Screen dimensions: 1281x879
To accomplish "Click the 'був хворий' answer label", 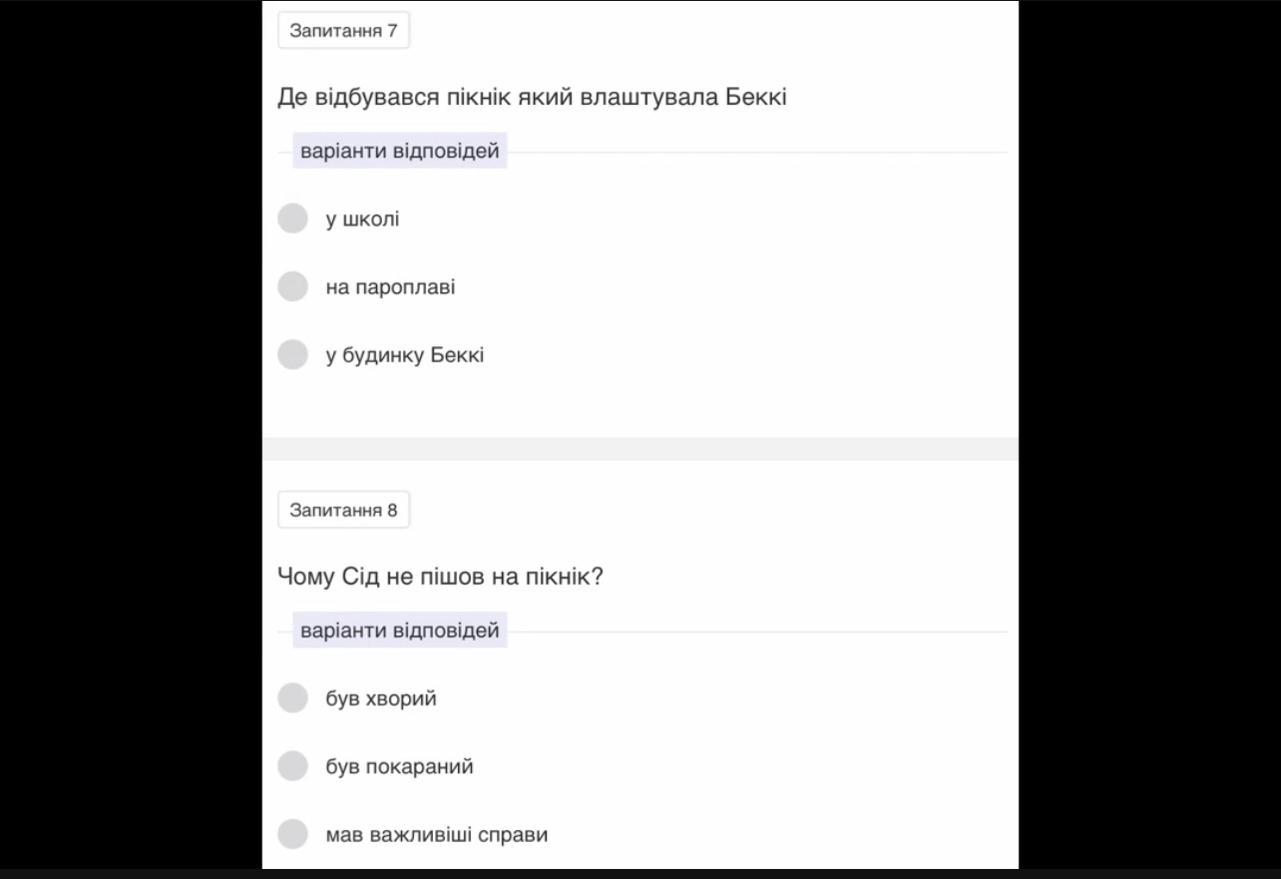I will point(381,699).
